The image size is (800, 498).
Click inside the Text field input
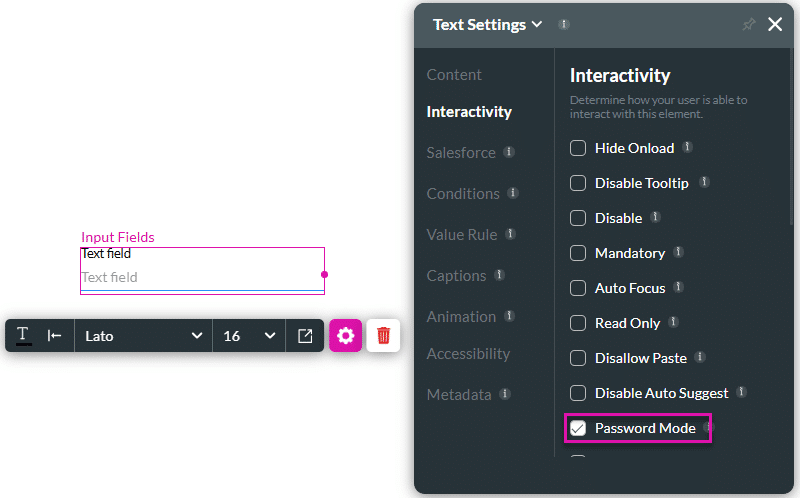[202, 277]
